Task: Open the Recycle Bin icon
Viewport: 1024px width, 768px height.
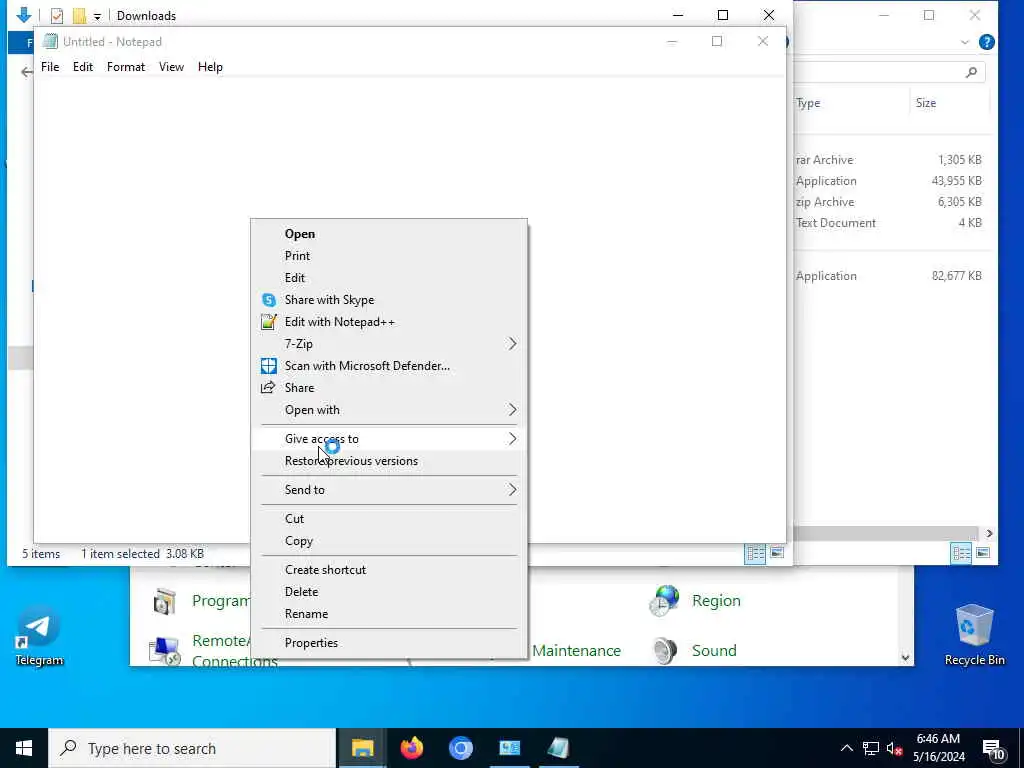Action: (x=974, y=635)
